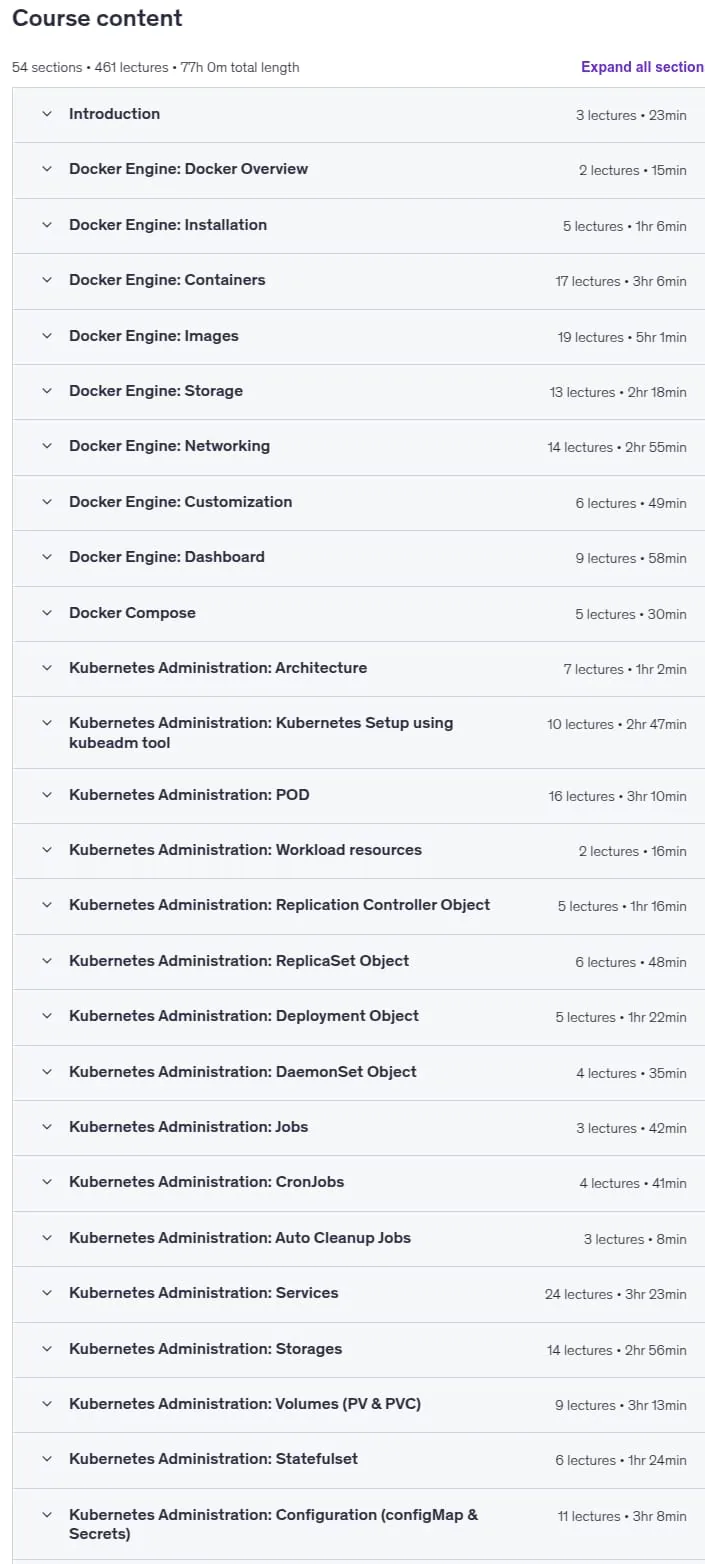Open Docker Engine: Customization section

click(359, 502)
